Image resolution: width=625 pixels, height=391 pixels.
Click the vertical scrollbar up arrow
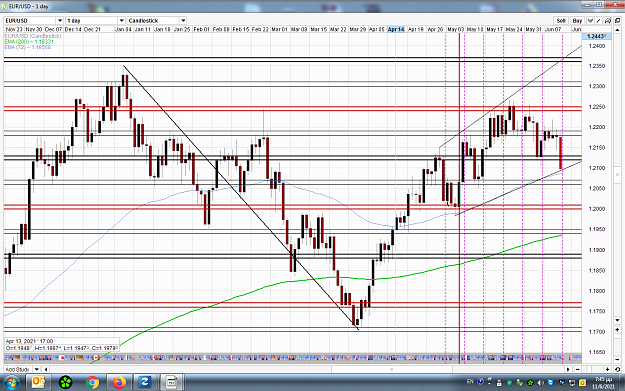pyautogui.click(x=617, y=30)
